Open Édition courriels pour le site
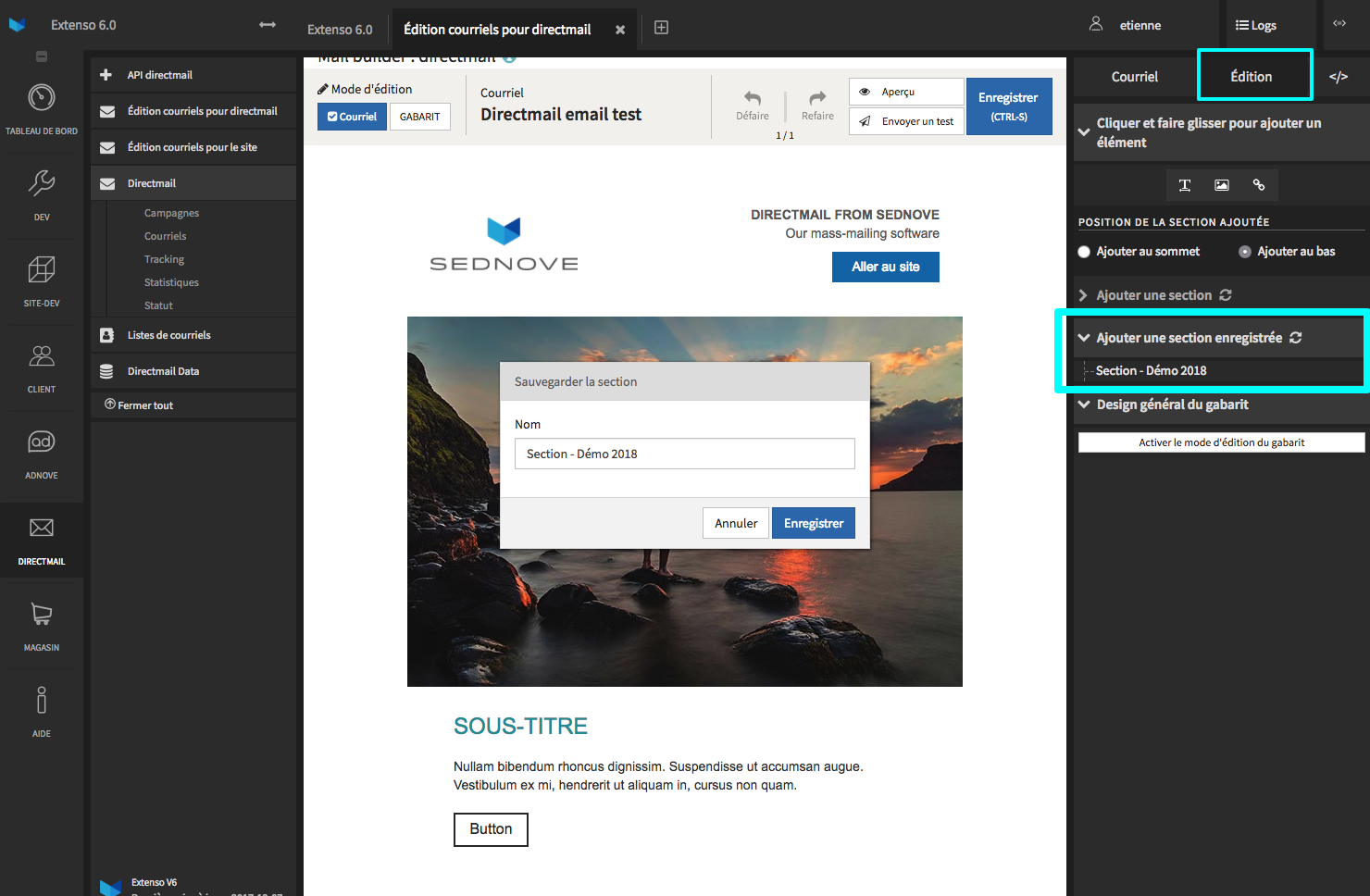This screenshot has width=1370, height=896. 193,147
